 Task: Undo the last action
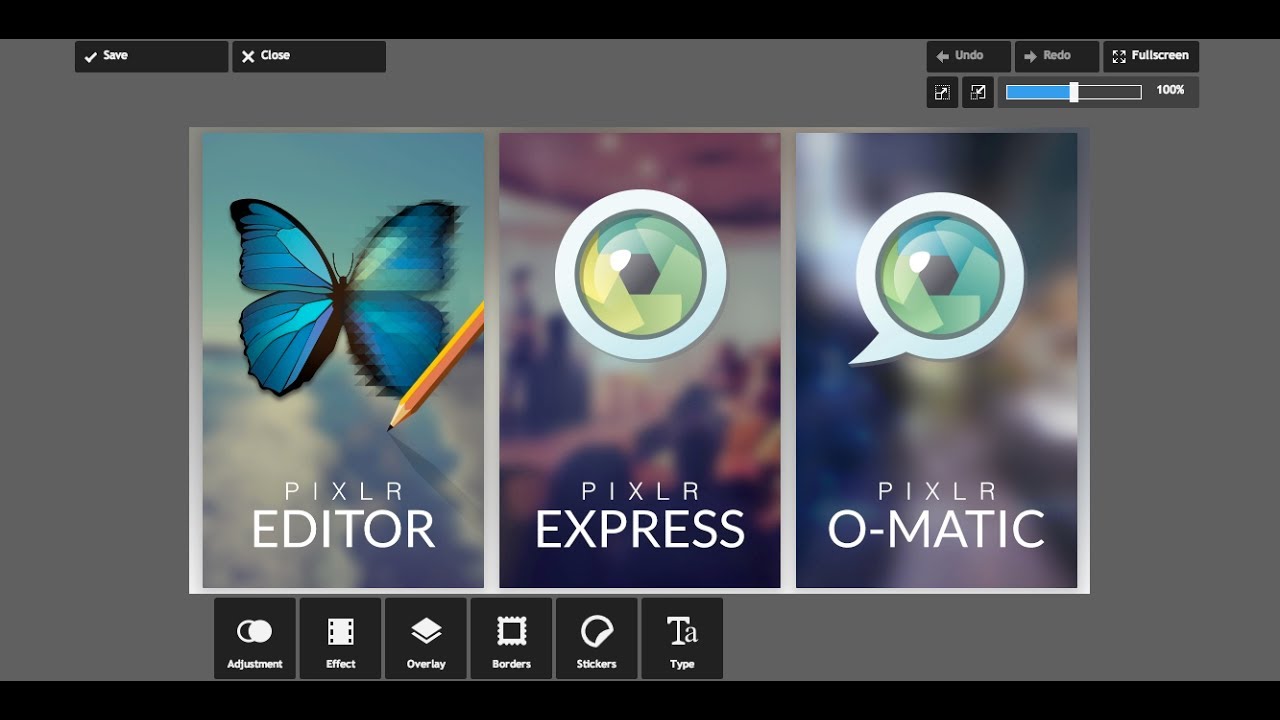(x=968, y=56)
